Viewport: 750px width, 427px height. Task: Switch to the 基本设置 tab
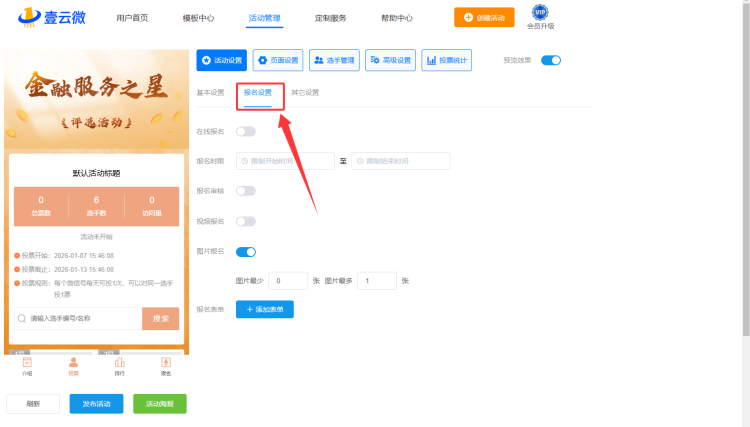click(210, 93)
